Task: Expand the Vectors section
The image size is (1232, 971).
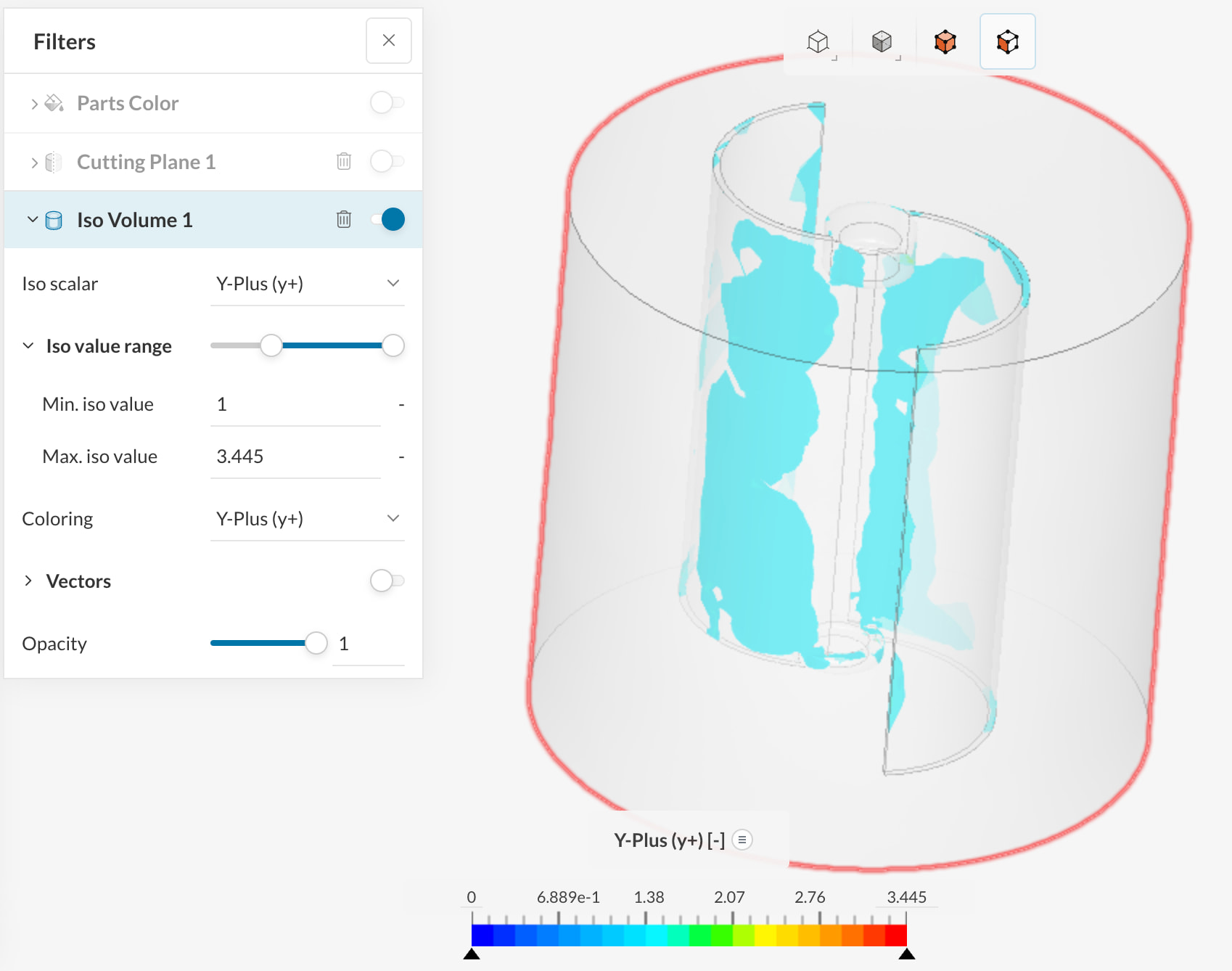Action: 28,581
